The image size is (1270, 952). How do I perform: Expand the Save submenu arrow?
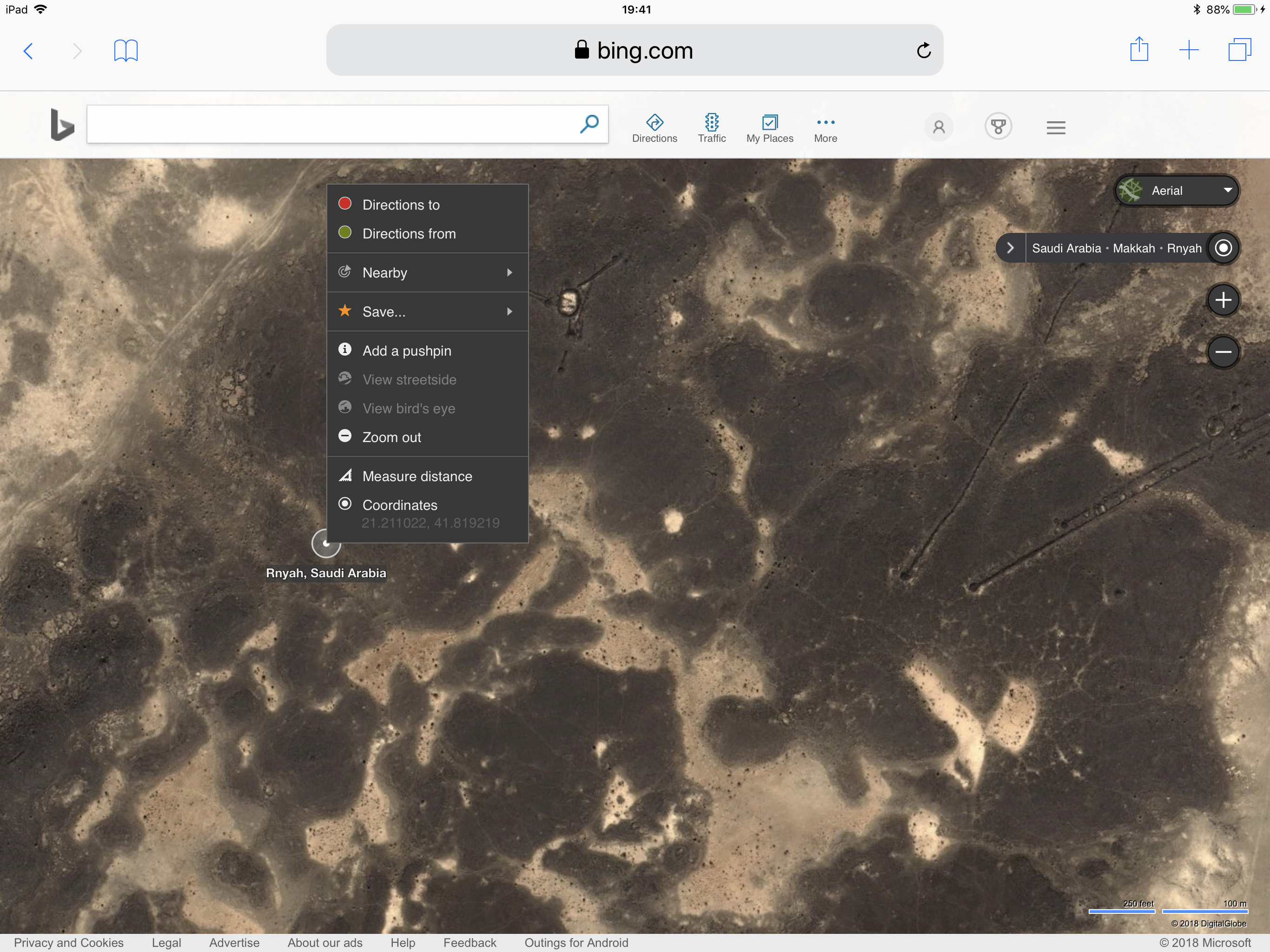[x=509, y=311]
